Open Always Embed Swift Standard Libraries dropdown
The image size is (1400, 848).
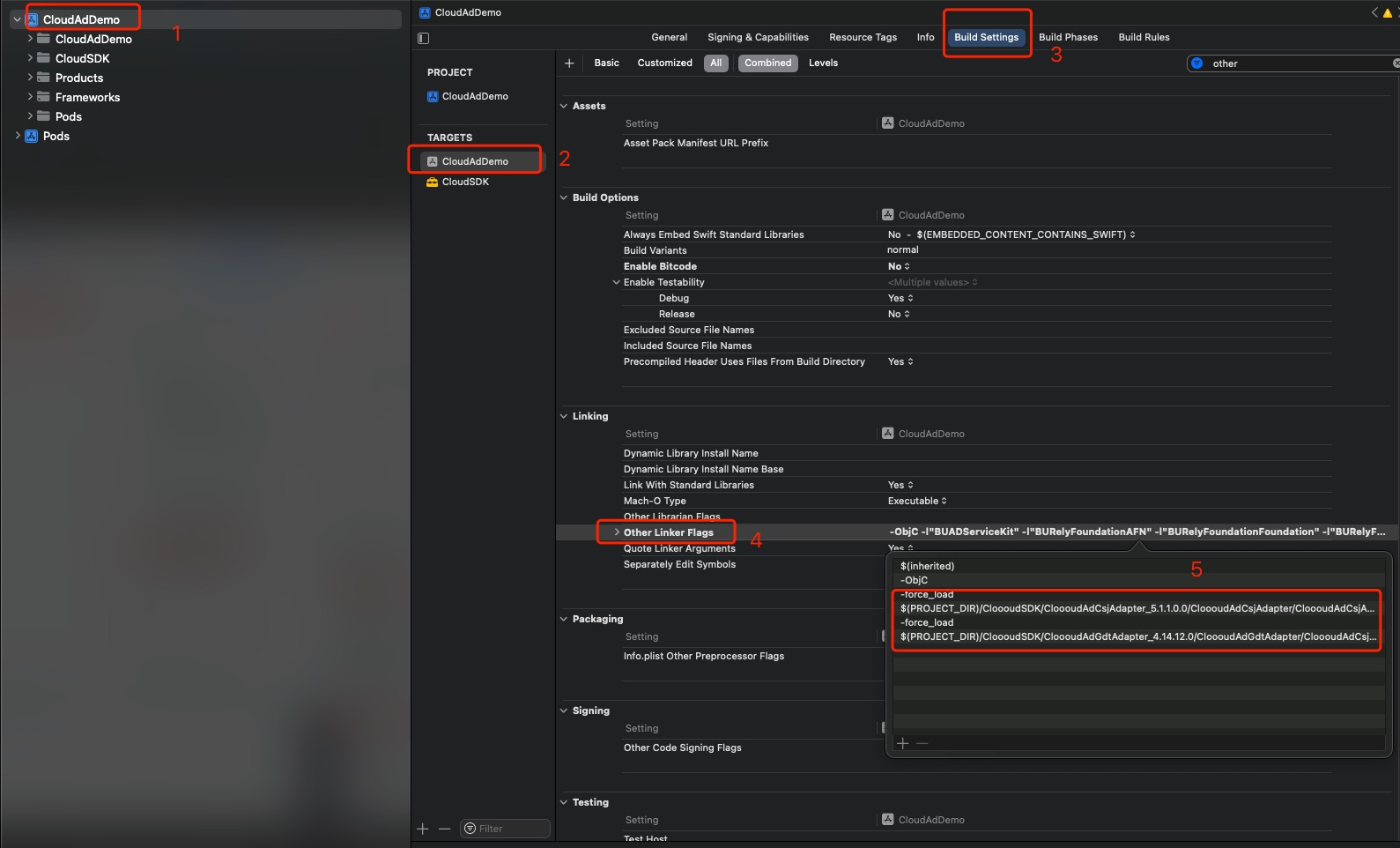point(1011,234)
